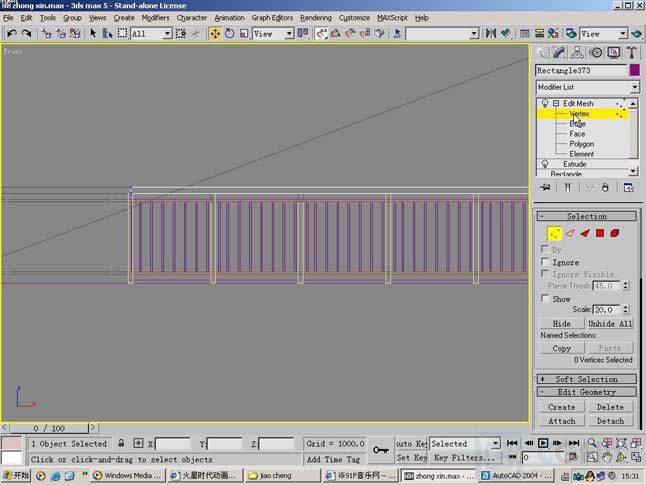Click the time slider 0 / 100 thumb
Image resolution: width=646 pixels, height=485 pixels.
49,428
